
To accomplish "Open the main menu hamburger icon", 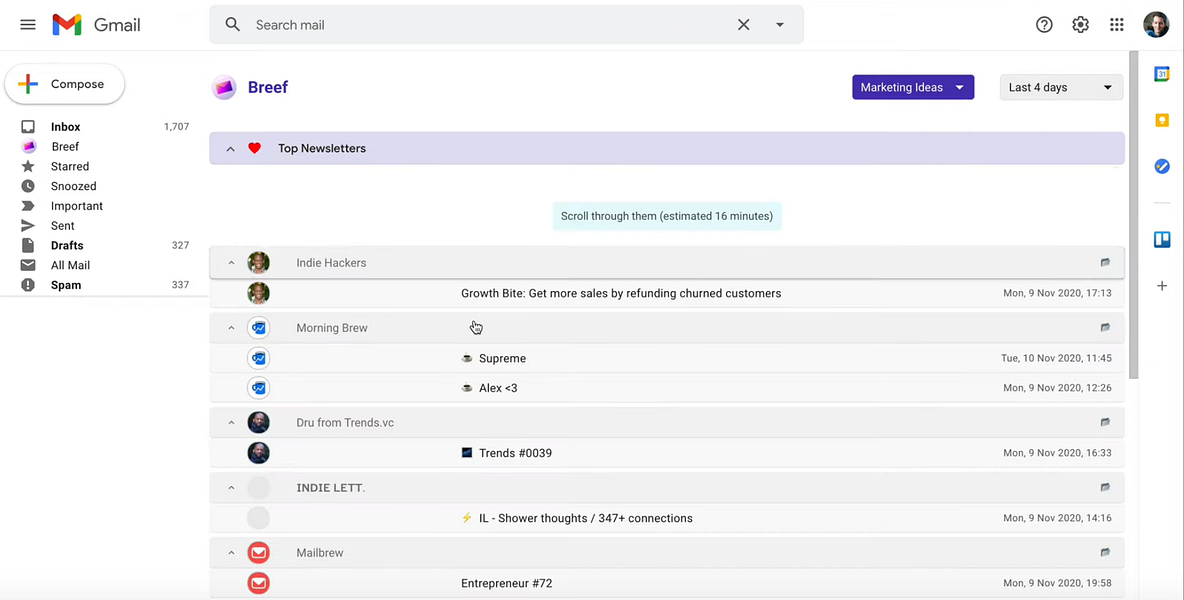I will tap(28, 25).
